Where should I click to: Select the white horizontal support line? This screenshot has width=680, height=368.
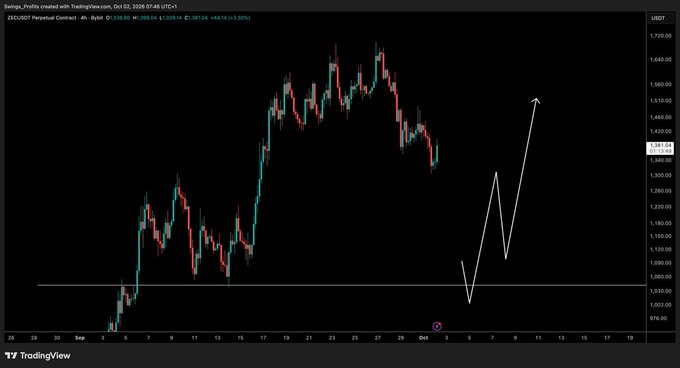(342, 285)
